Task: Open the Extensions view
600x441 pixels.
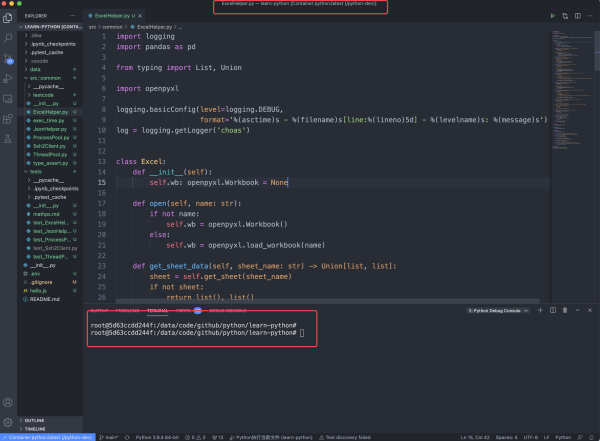Action: click(8, 118)
